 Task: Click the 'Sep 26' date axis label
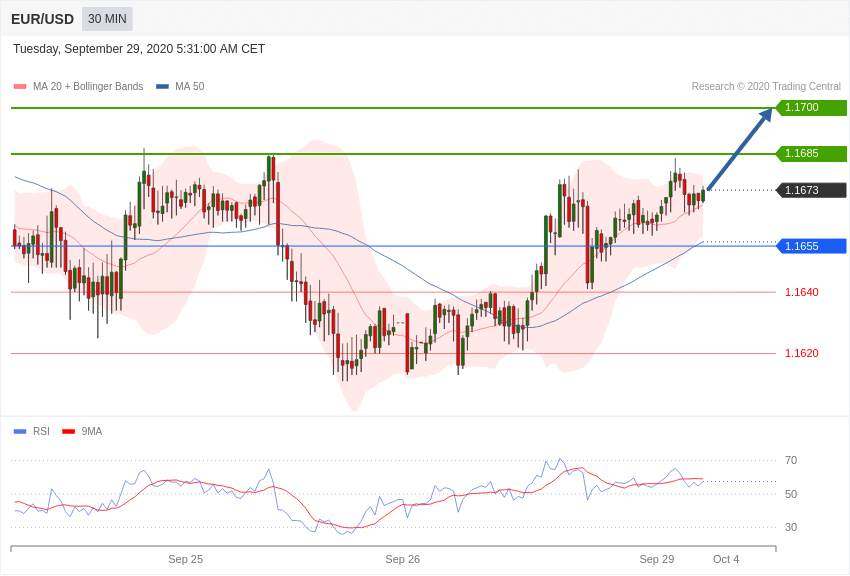point(402,559)
